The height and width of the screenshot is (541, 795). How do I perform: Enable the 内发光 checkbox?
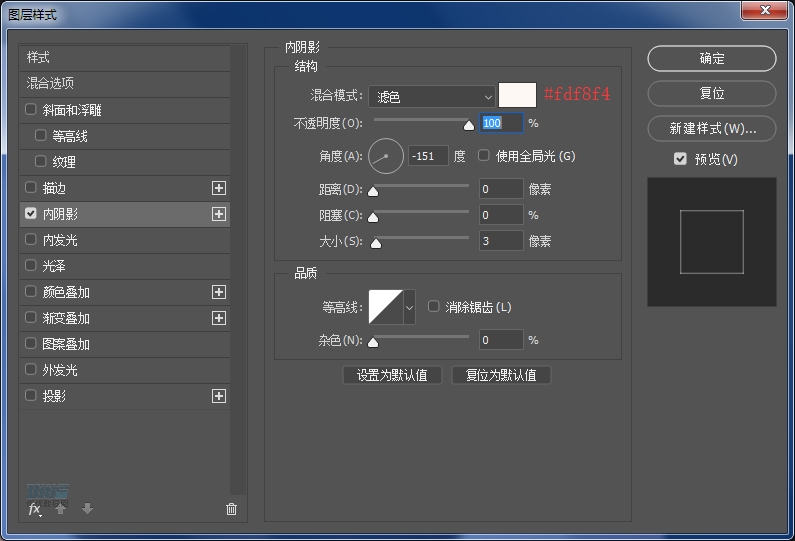(x=31, y=239)
